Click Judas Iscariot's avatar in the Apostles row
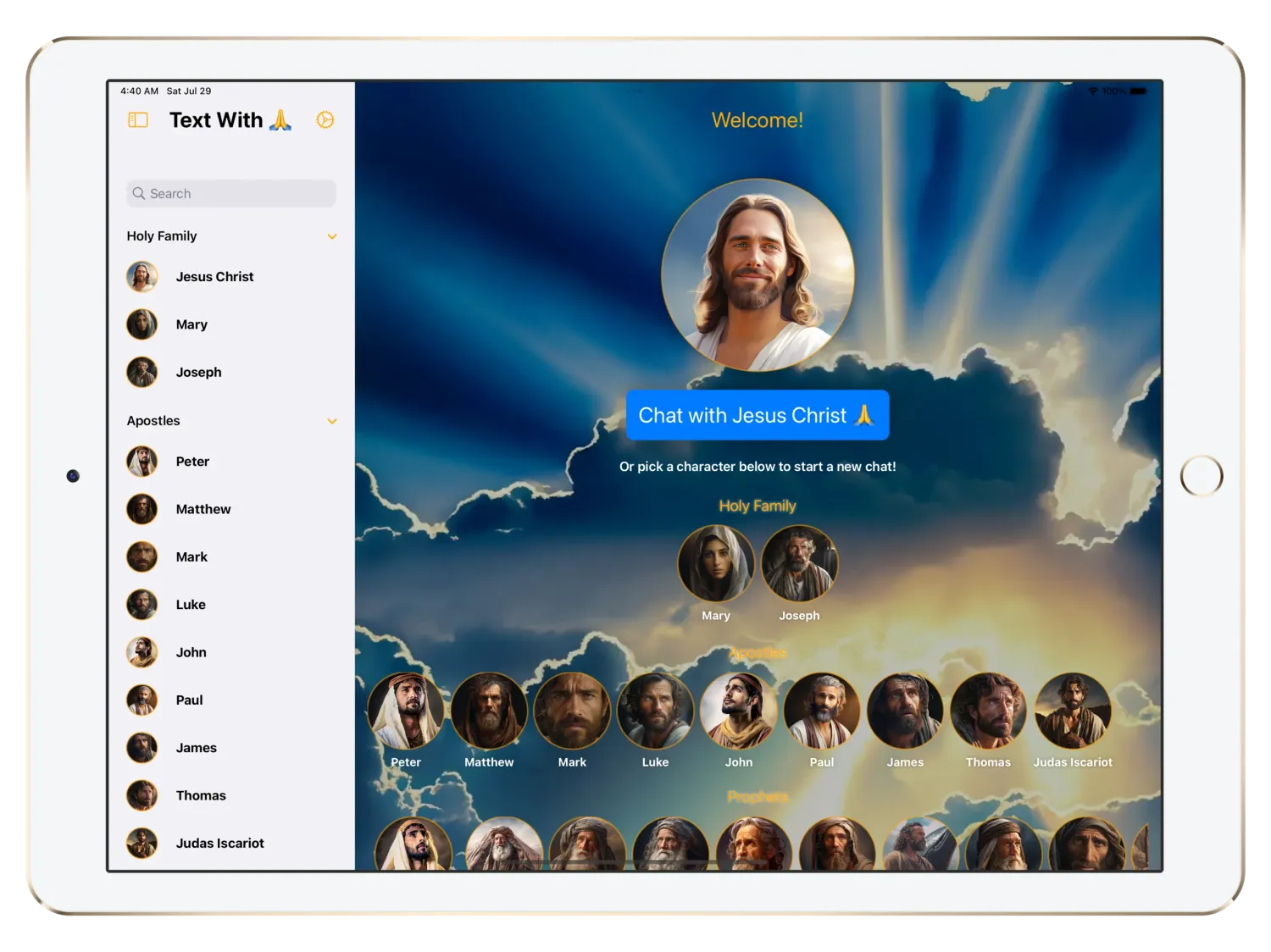 click(1072, 710)
